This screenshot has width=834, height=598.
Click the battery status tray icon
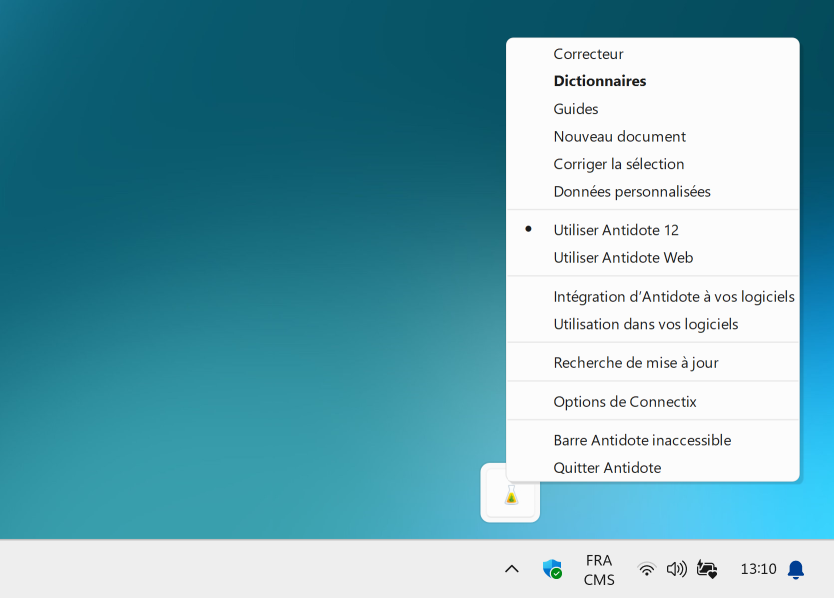[x=707, y=569]
